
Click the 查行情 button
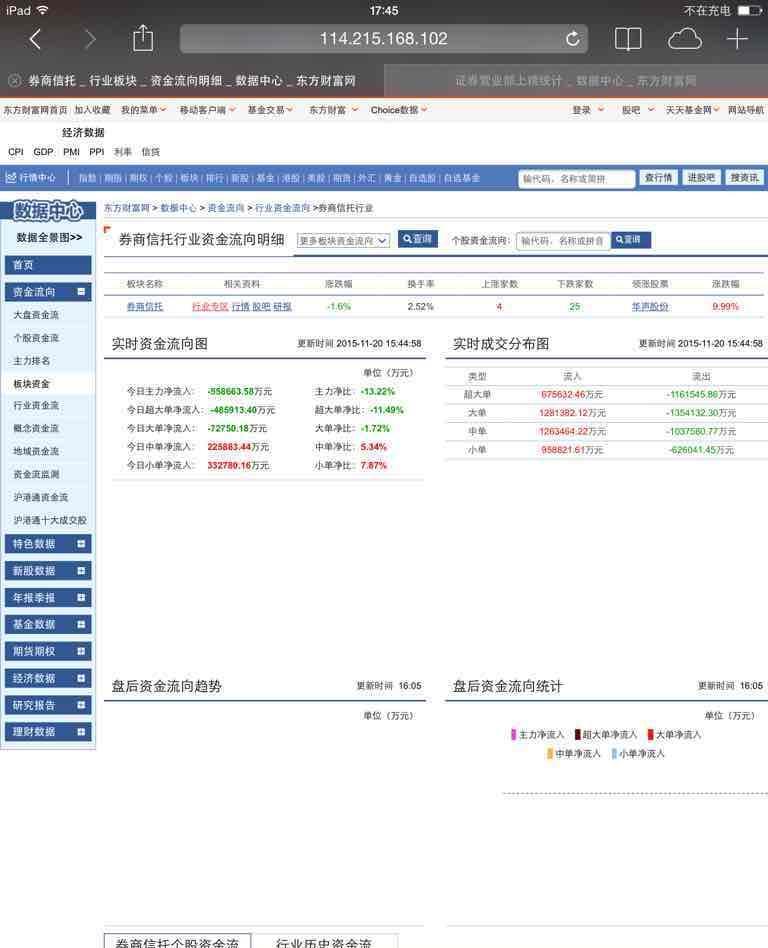(658, 177)
